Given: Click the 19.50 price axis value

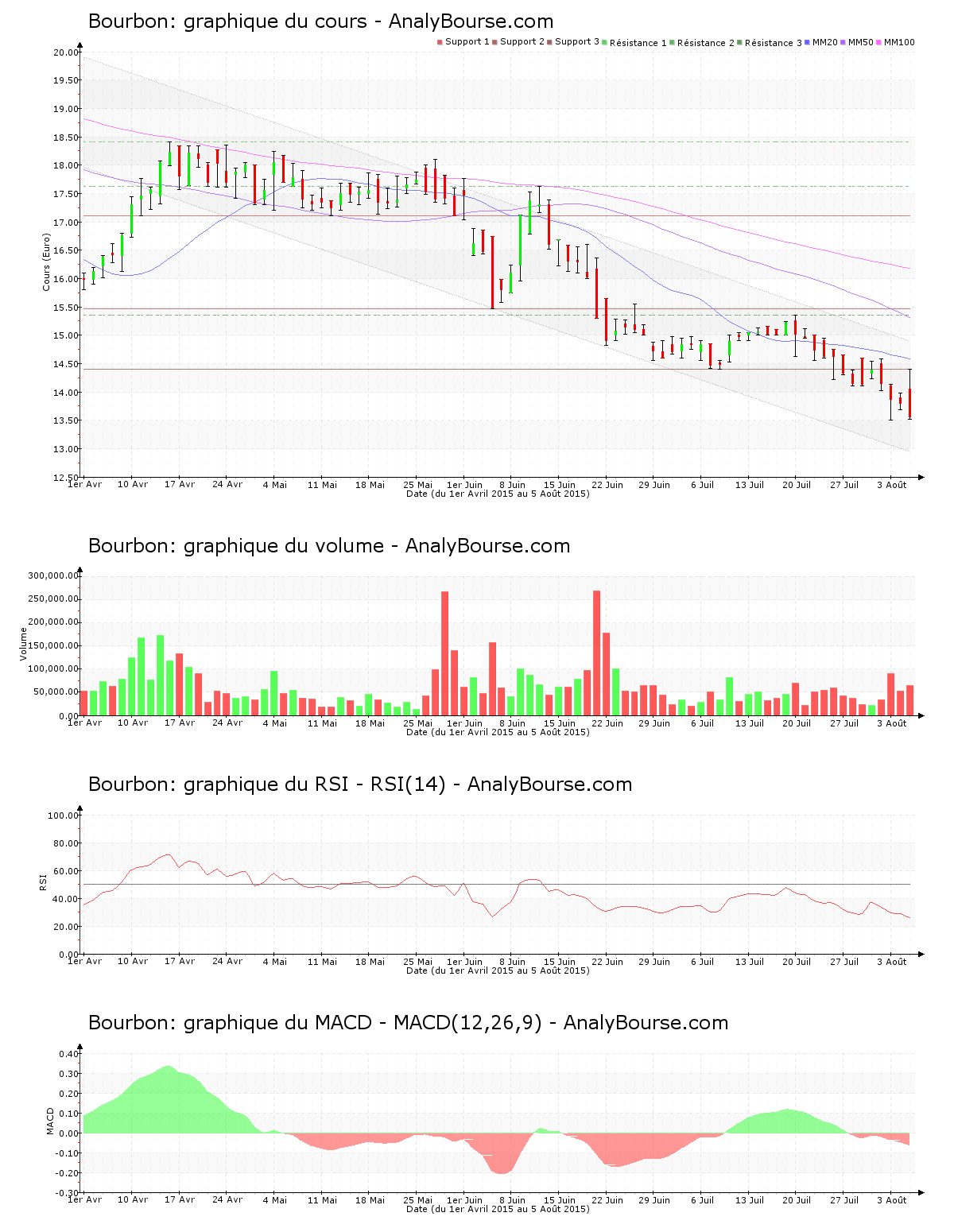Looking at the screenshot, I should 66,81.
